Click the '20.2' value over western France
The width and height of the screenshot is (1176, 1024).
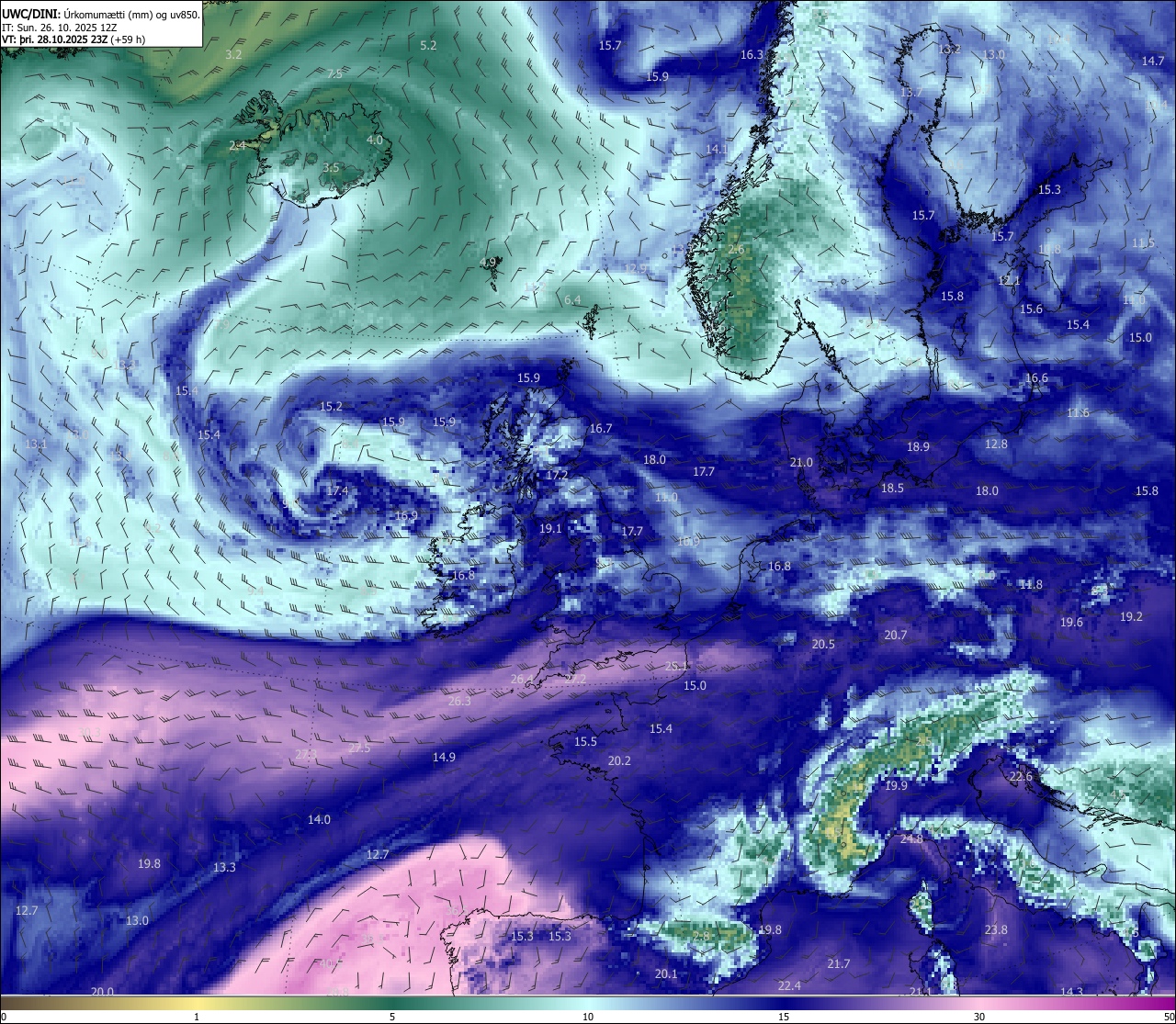click(x=619, y=761)
